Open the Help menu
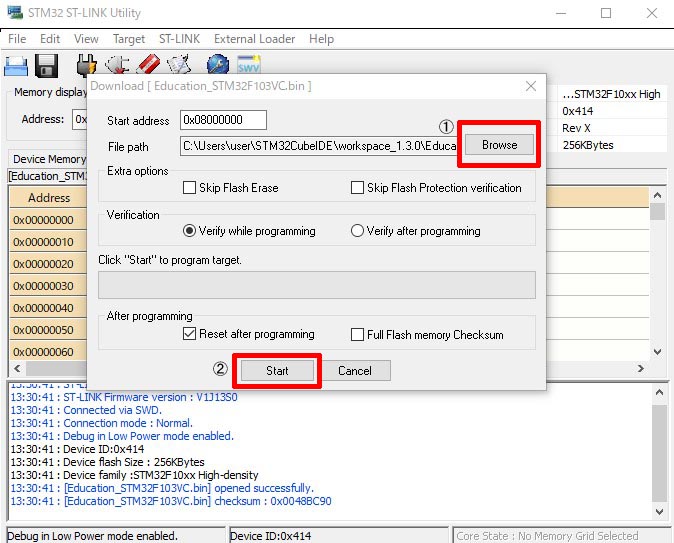This screenshot has height=543, width=674. [321, 39]
